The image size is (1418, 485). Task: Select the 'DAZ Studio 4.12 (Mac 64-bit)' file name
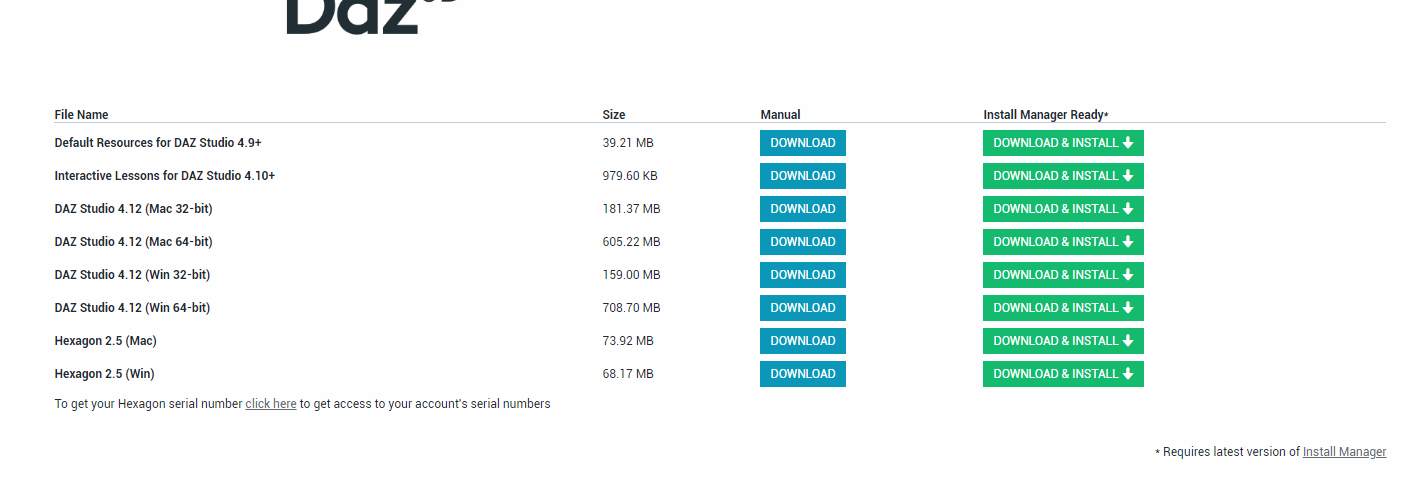[134, 242]
